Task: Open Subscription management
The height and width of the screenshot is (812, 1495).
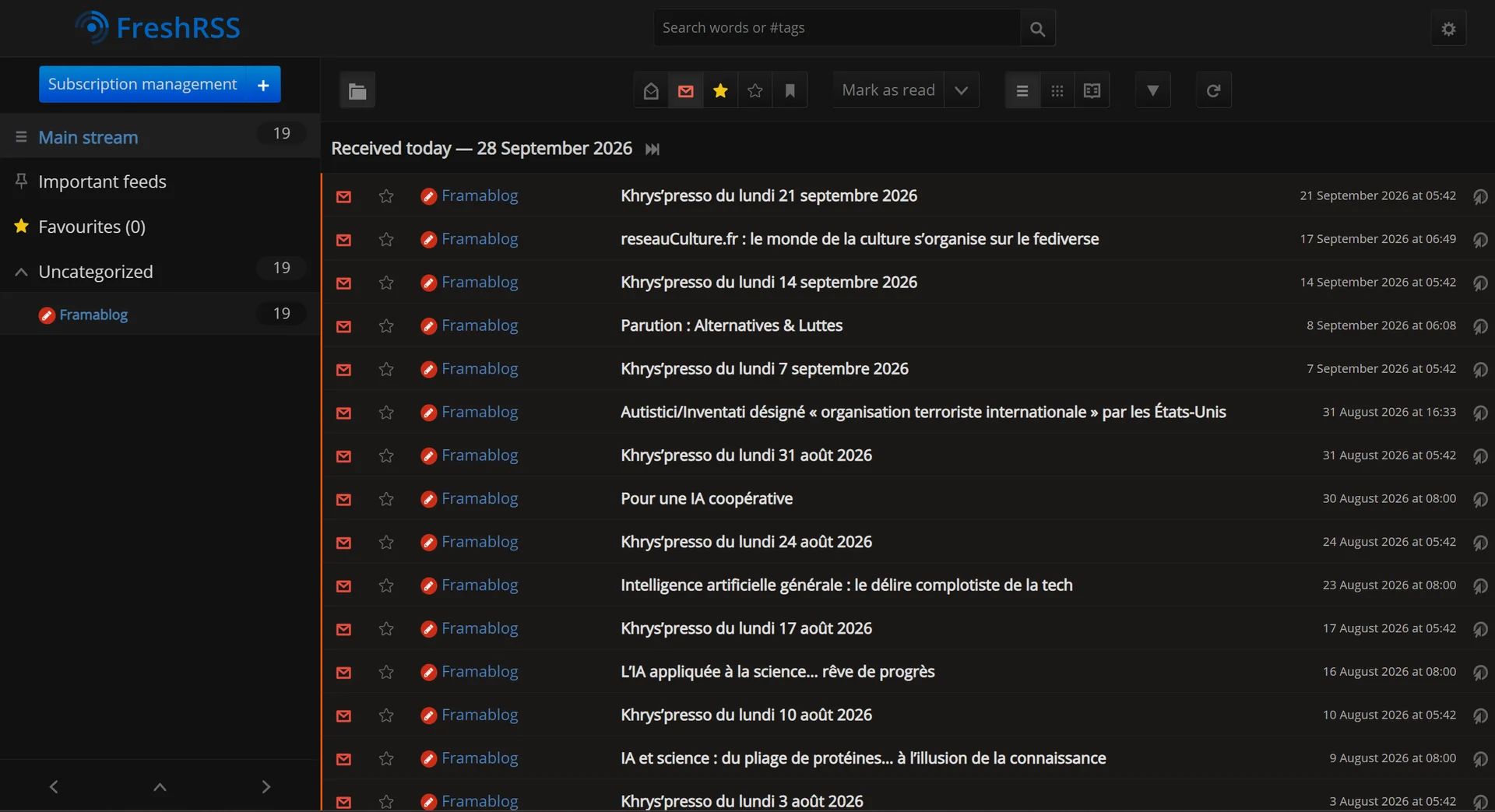Action: point(142,84)
